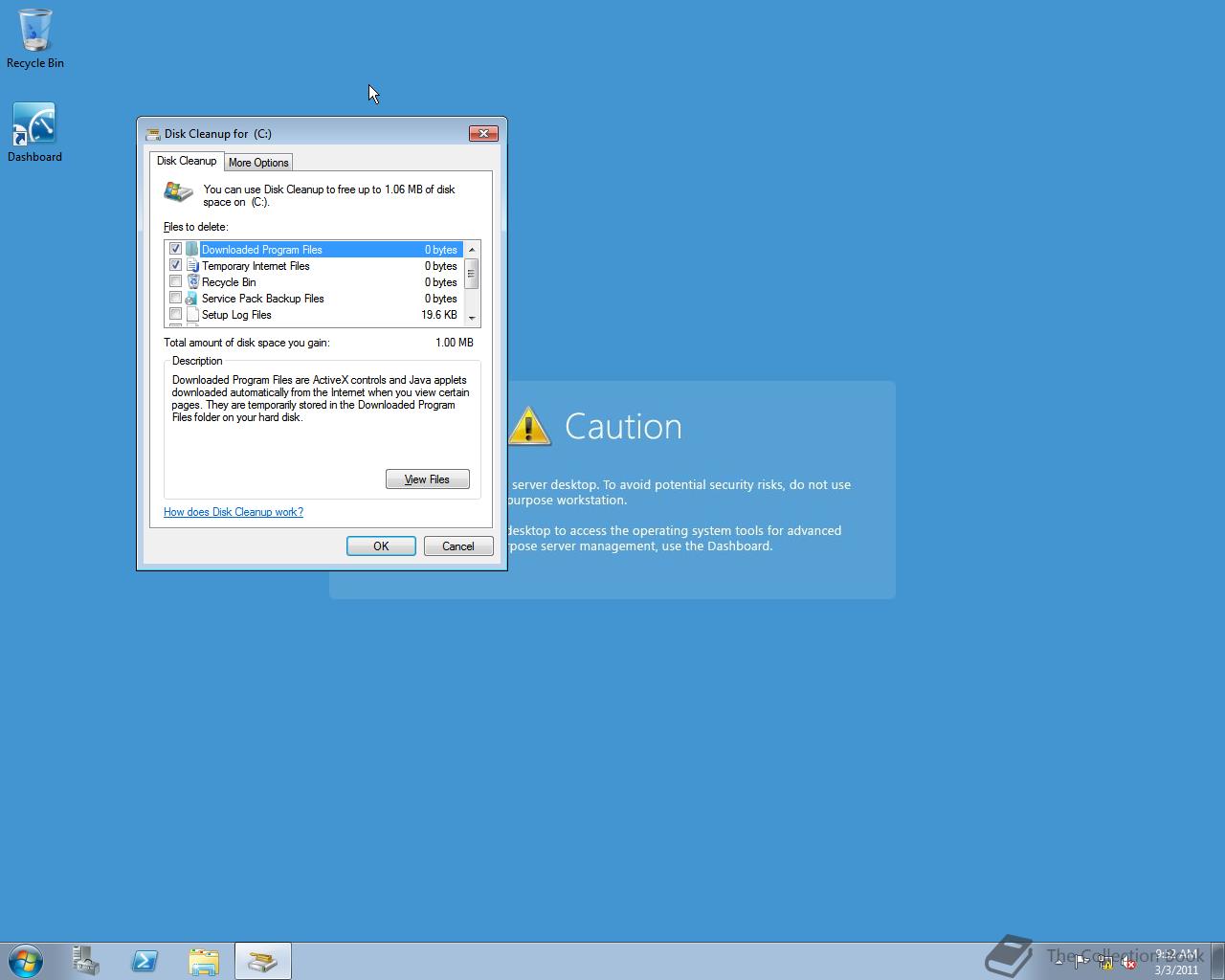Click the files list scroll down arrow
This screenshot has height=980, width=1225.
(471, 318)
